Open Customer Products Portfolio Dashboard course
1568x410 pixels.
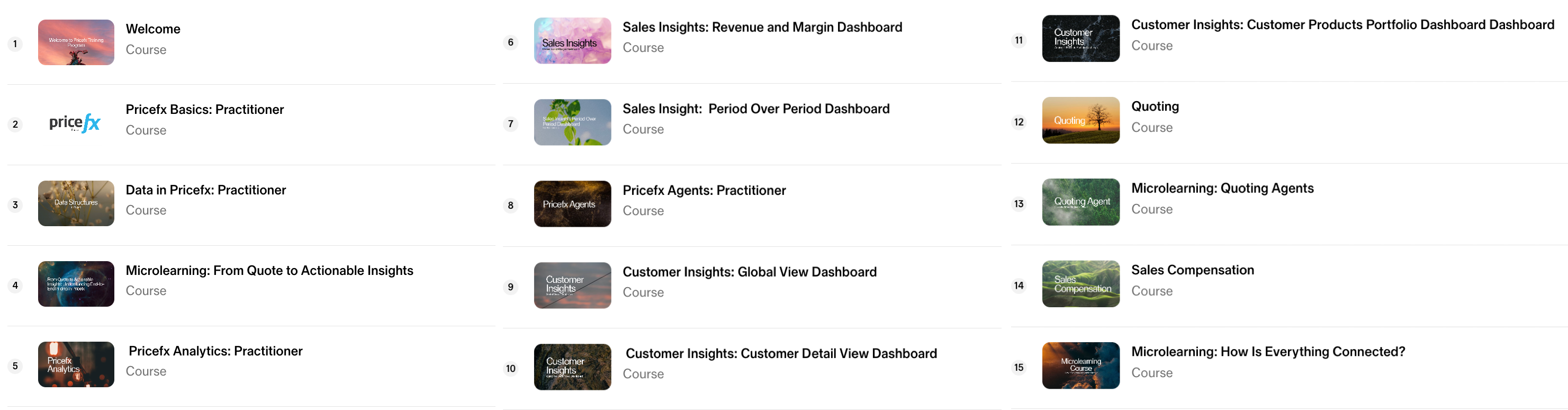[x=1342, y=25]
